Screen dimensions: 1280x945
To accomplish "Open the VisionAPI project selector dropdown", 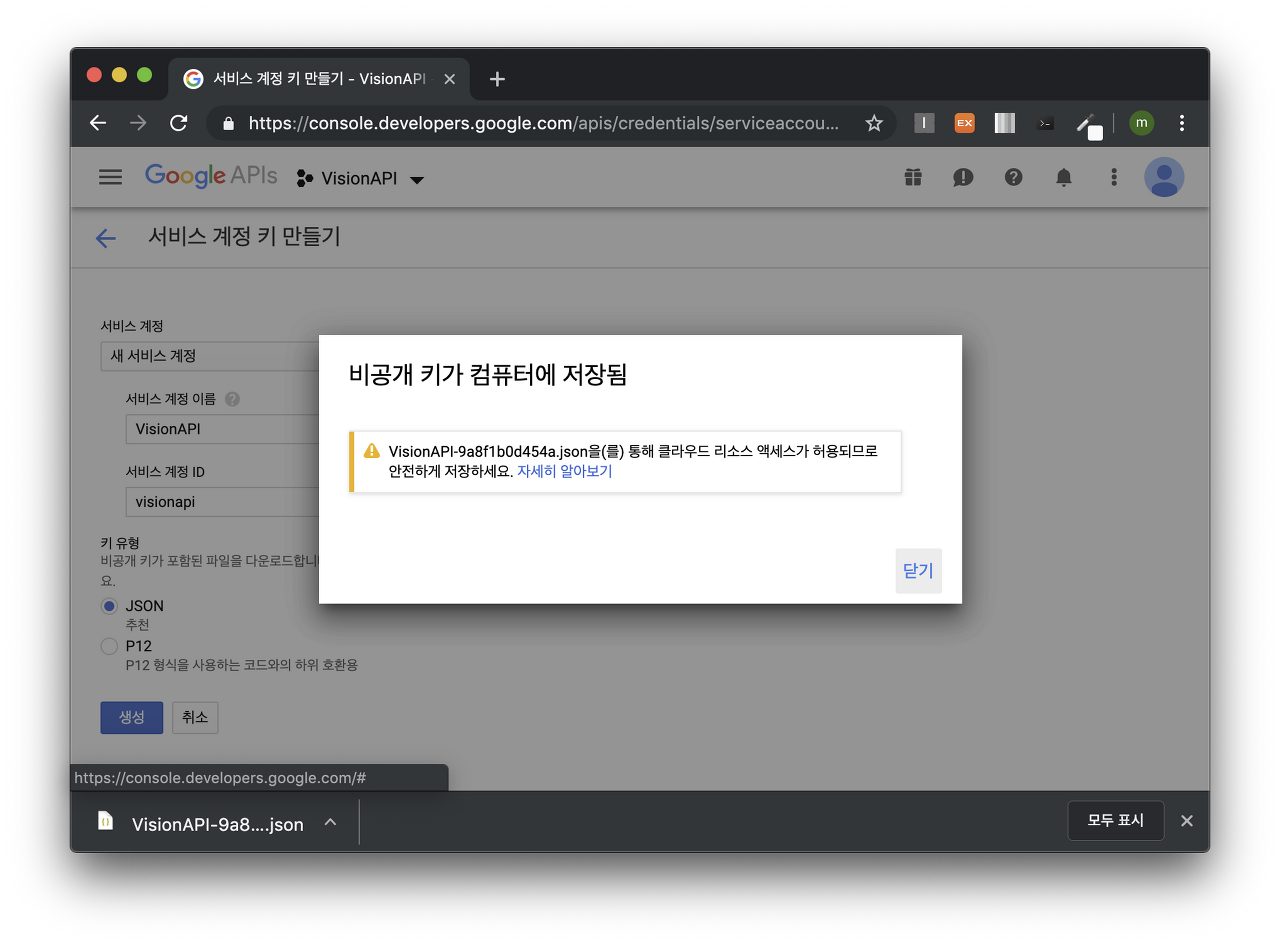I will (360, 179).
